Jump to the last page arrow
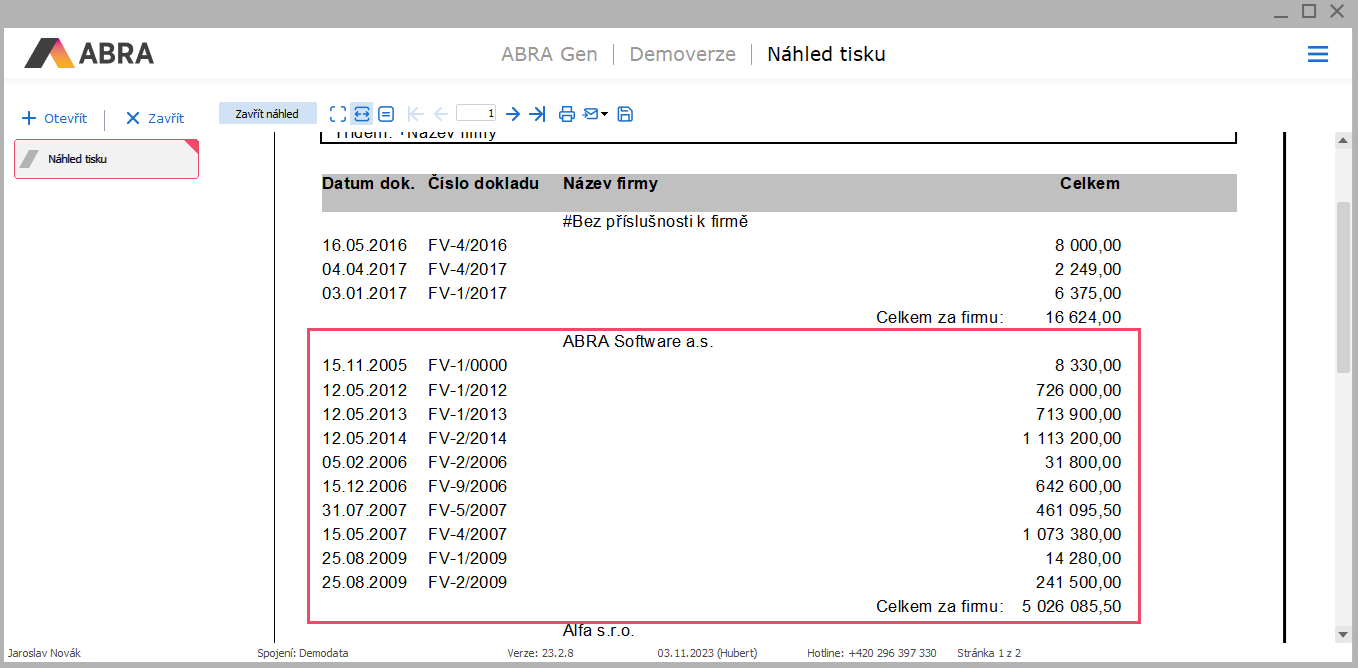The height and width of the screenshot is (668, 1358). click(x=538, y=114)
